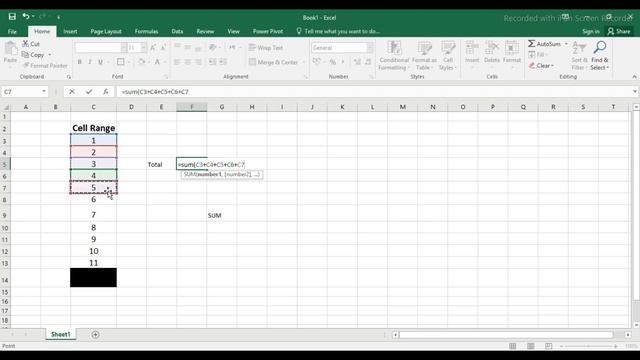This screenshot has width=640, height=360.
Task: Open Cell Styles
Action: click(448, 56)
